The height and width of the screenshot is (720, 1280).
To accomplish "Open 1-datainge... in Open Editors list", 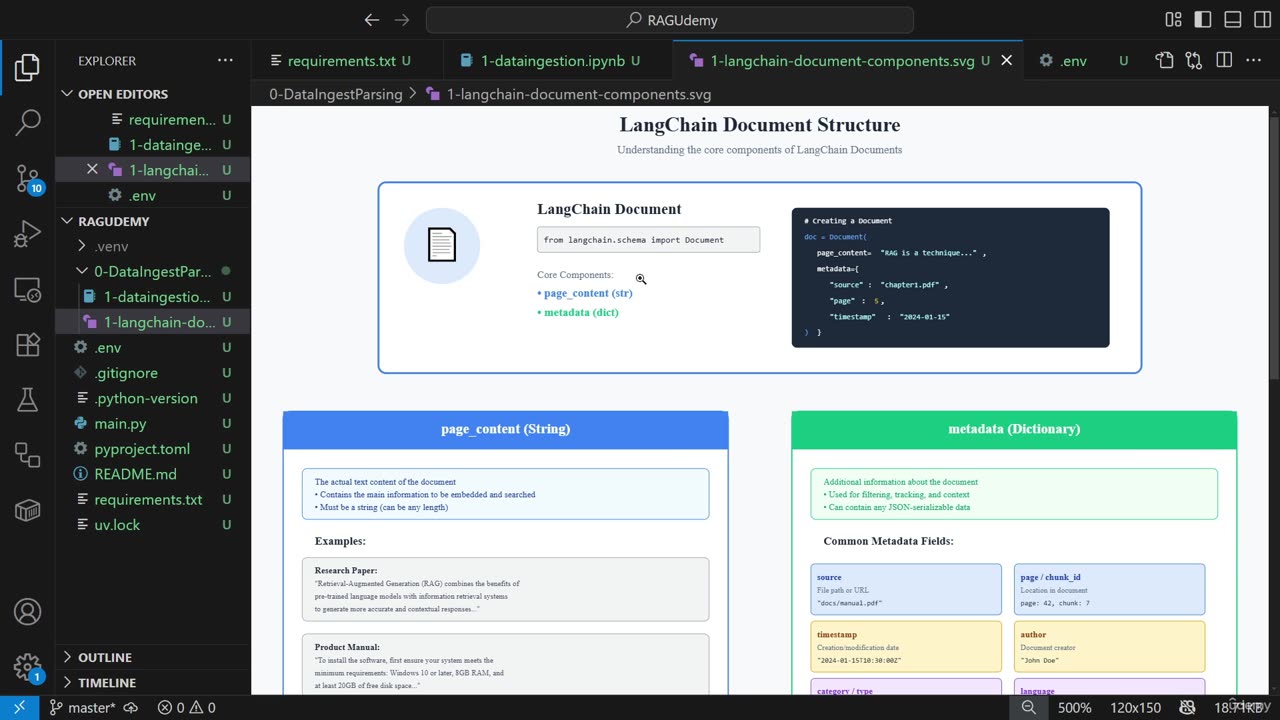I will pyautogui.click(x=152, y=145).
